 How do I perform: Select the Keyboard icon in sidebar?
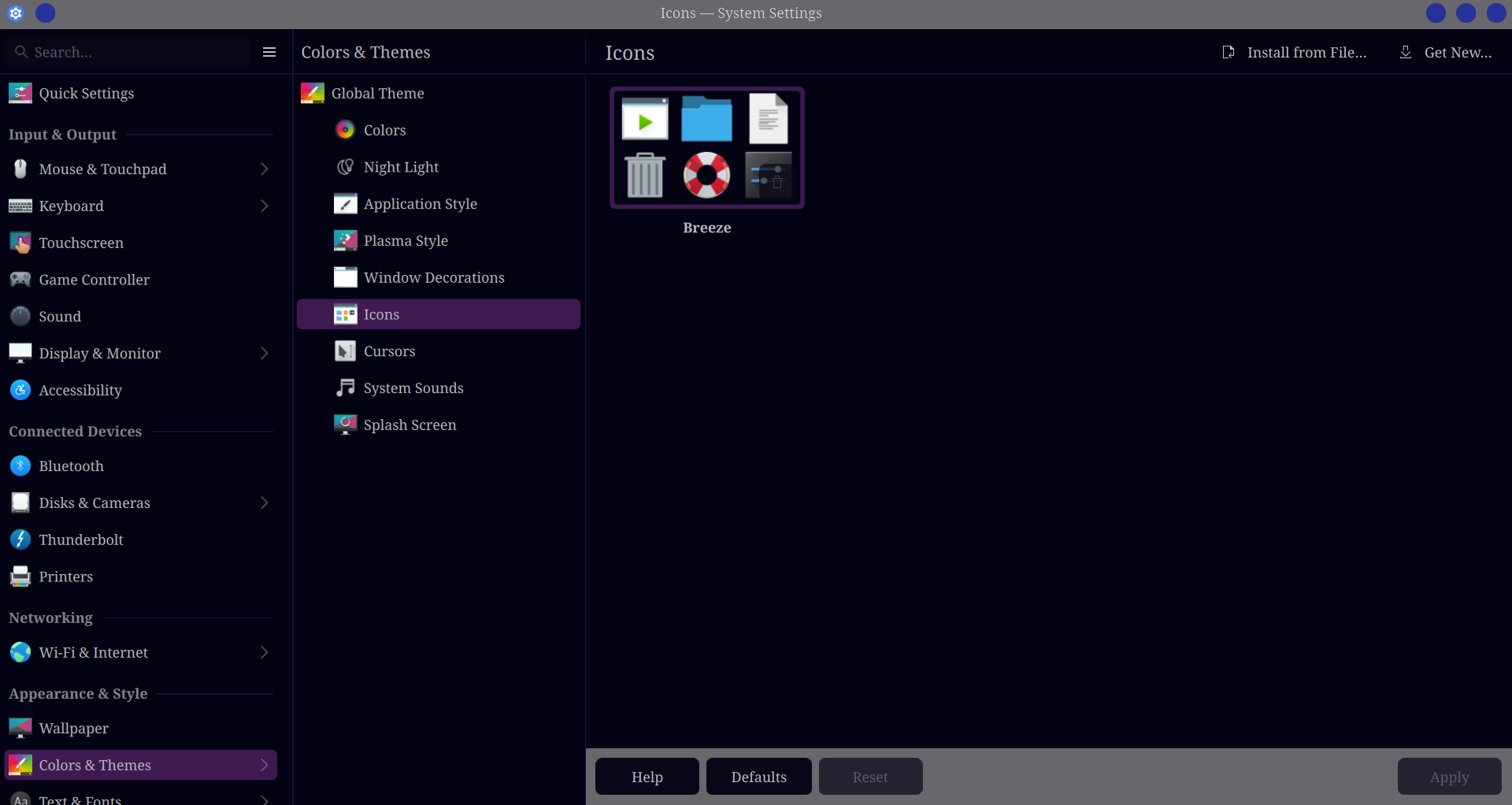click(20, 206)
